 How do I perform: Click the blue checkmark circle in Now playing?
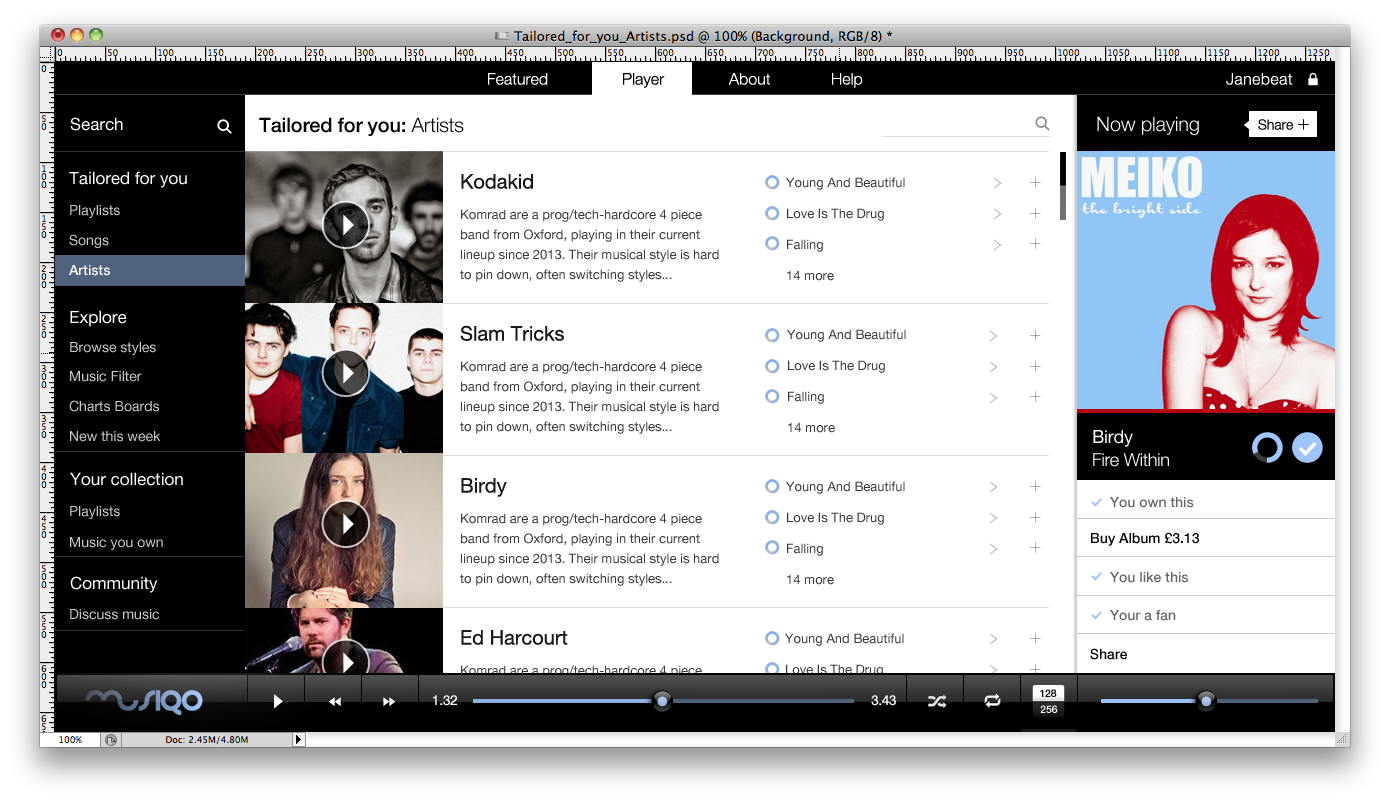tap(1307, 447)
